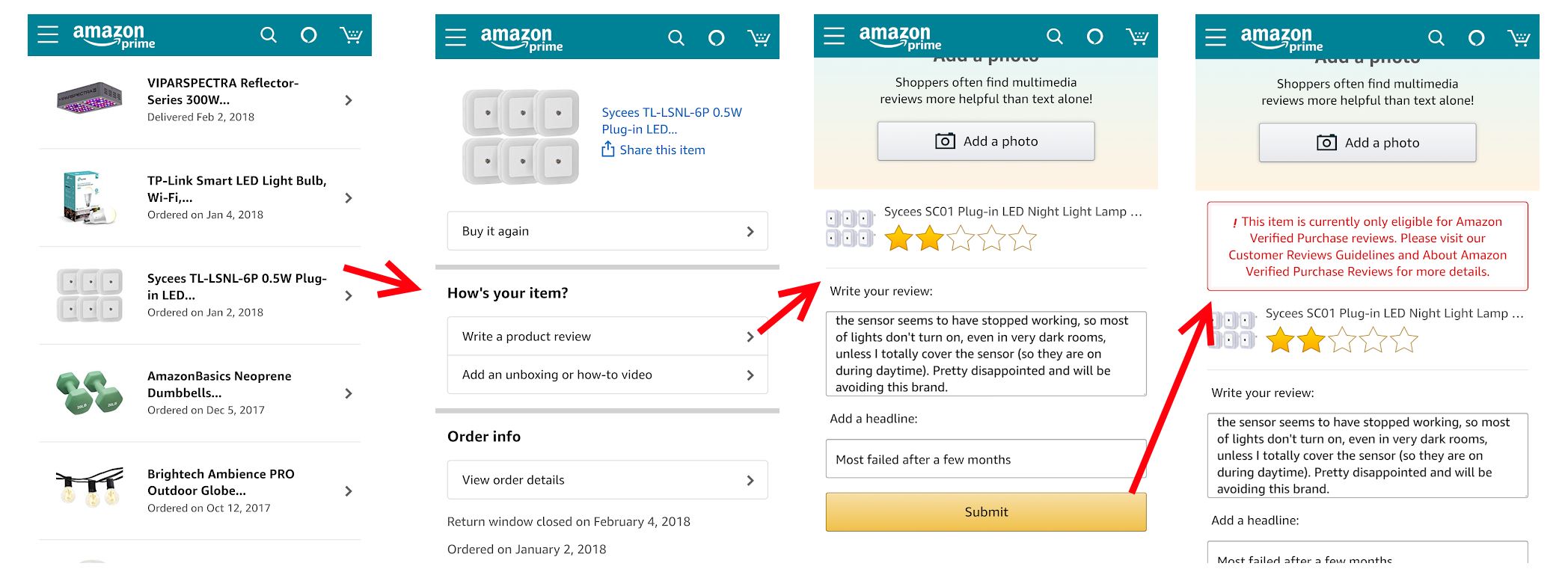Select Add an unboxing or how-to video
The height and width of the screenshot is (587, 1568).
607,375
